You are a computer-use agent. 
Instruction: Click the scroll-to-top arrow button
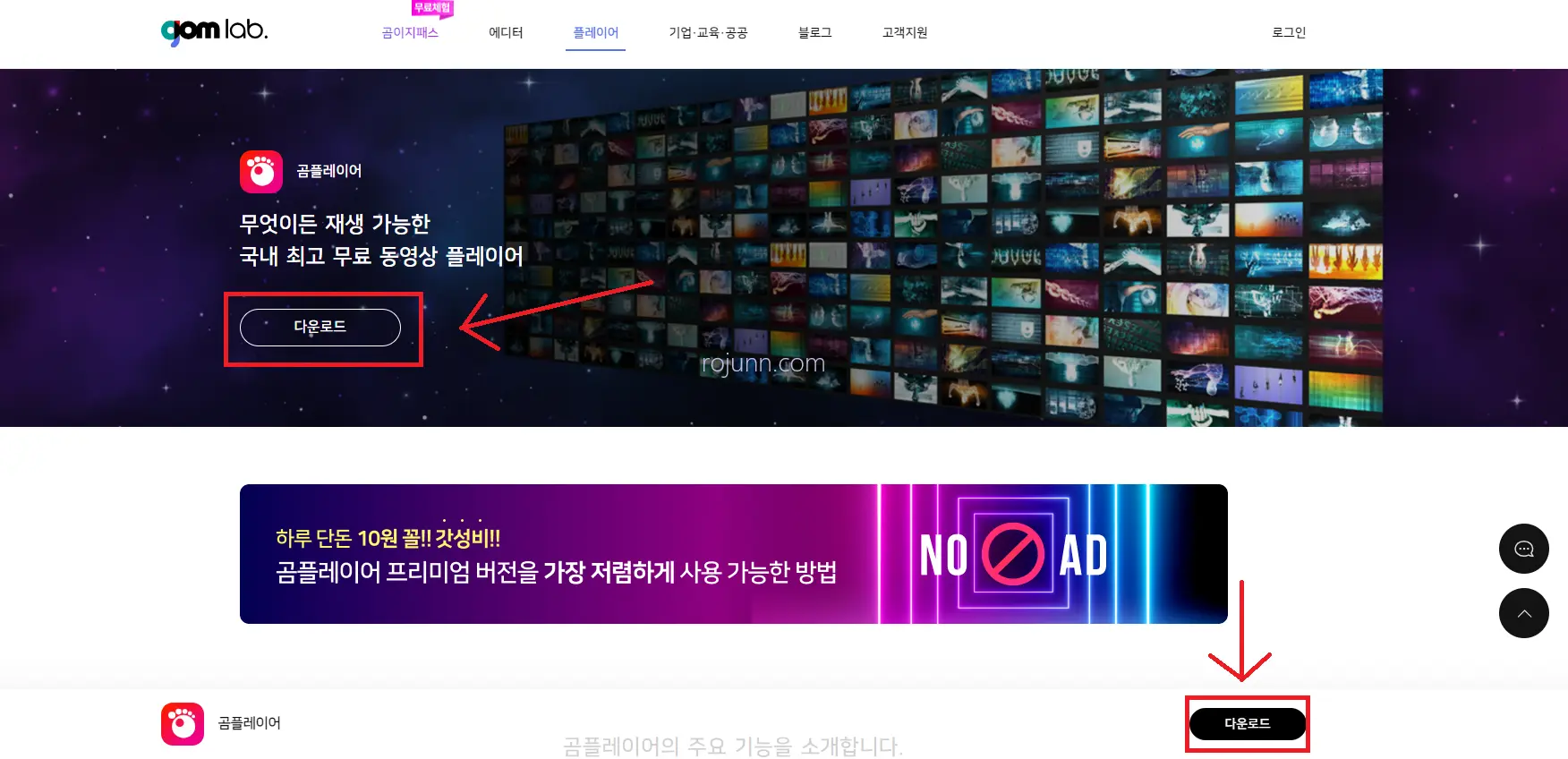1523,613
